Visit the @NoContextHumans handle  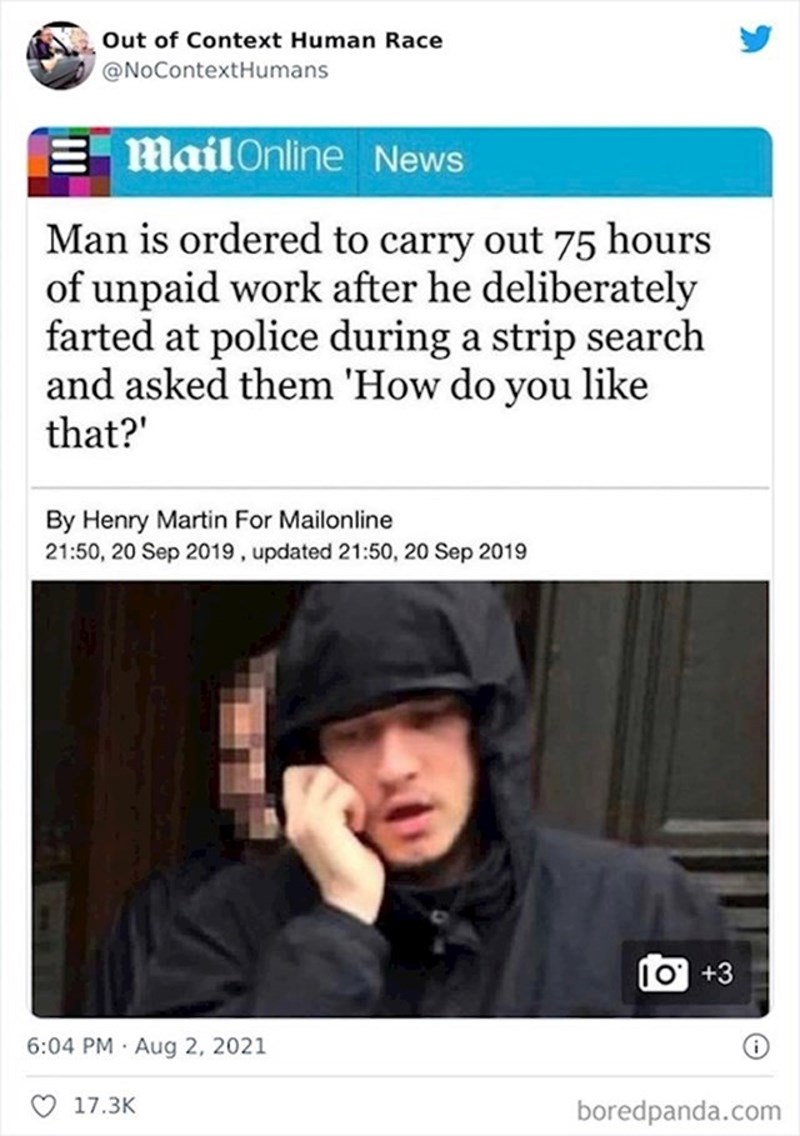tap(215, 70)
